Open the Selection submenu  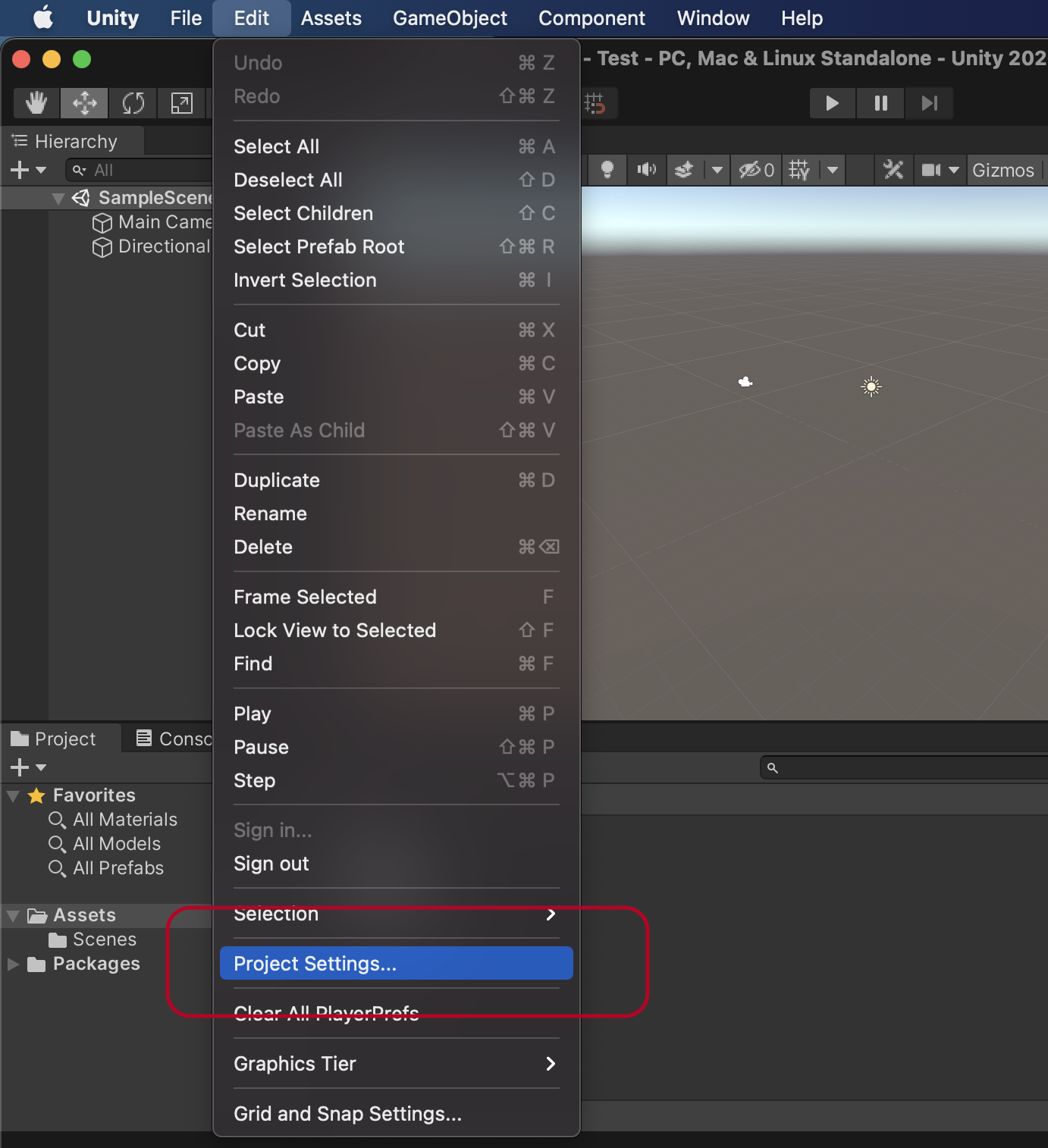[396, 914]
